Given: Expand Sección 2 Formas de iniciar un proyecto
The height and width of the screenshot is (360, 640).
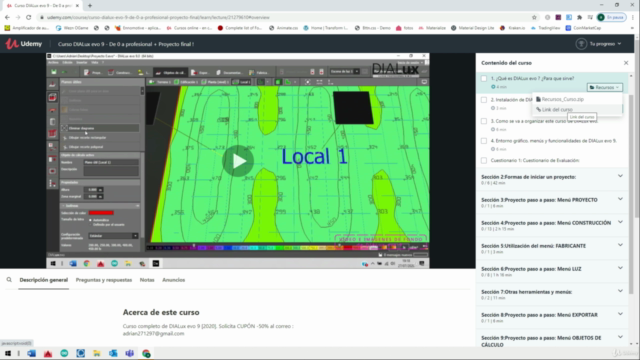Looking at the screenshot, I should coord(552,180).
